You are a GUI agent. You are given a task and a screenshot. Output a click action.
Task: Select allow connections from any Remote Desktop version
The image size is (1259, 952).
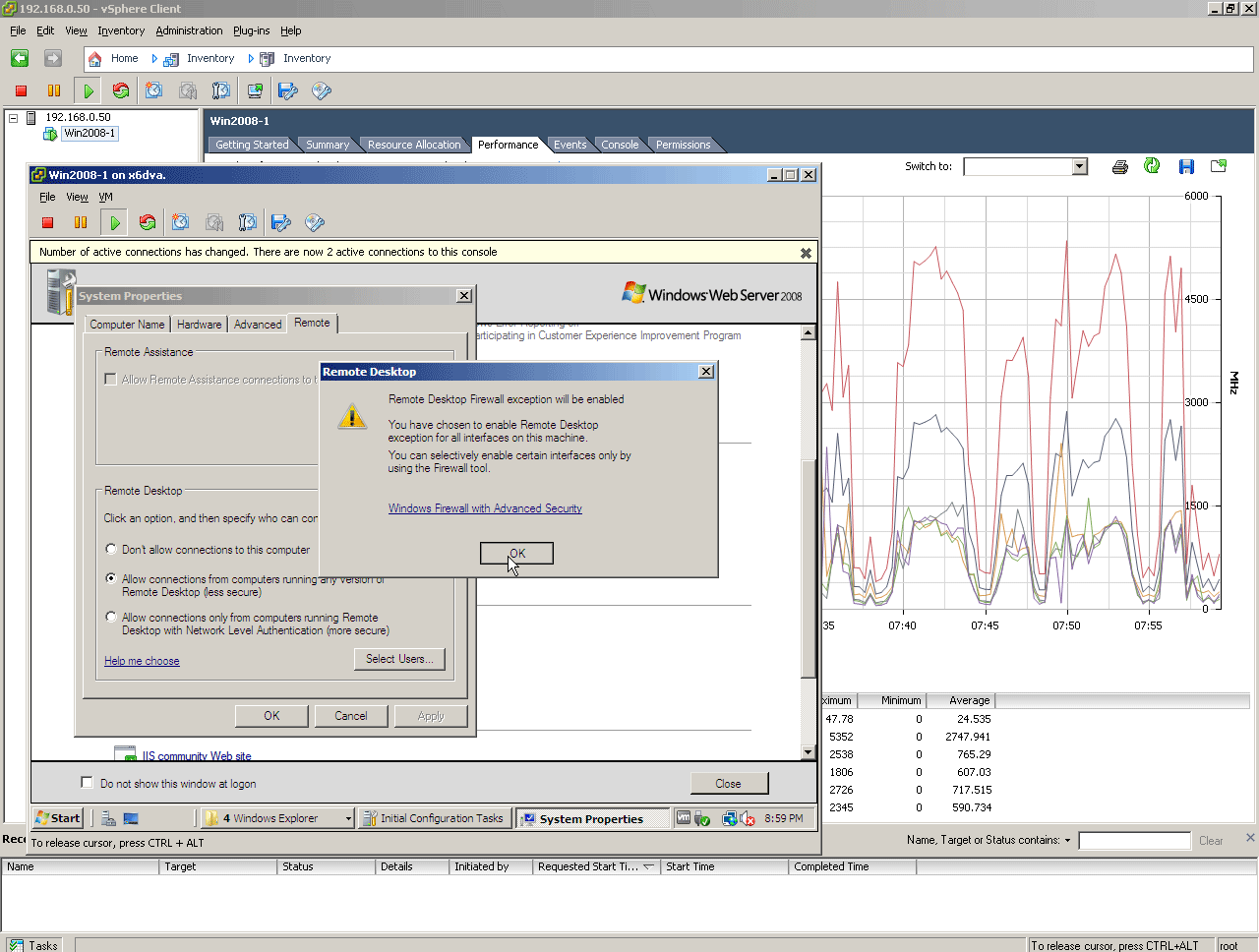click(x=111, y=579)
